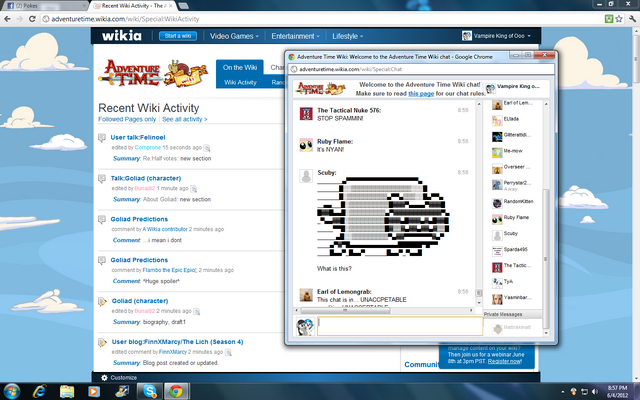Select the Recent Wiki Activity browser tab
Screen dimensions: 640x400
tap(133, 6)
